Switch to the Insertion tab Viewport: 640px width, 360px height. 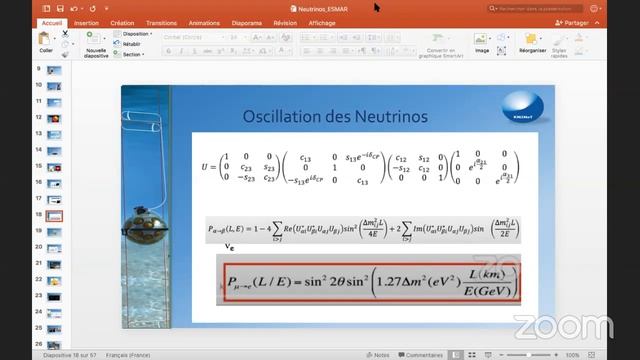coord(86,23)
